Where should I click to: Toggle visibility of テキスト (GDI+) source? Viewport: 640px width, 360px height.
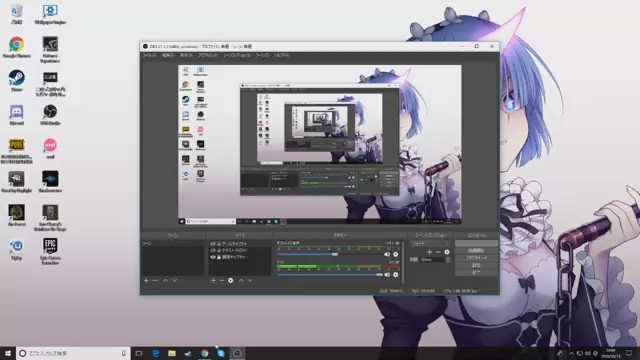point(213,250)
